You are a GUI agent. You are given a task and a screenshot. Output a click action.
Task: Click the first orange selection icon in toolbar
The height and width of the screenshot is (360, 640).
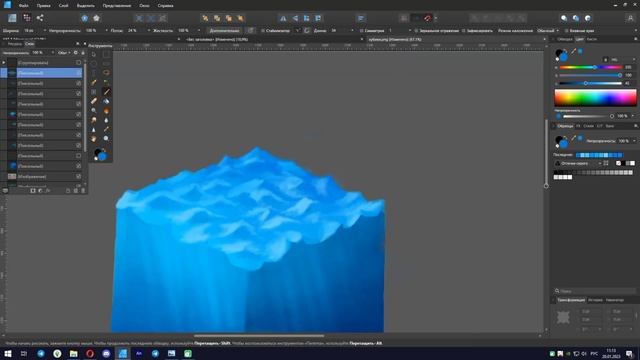click(205, 18)
